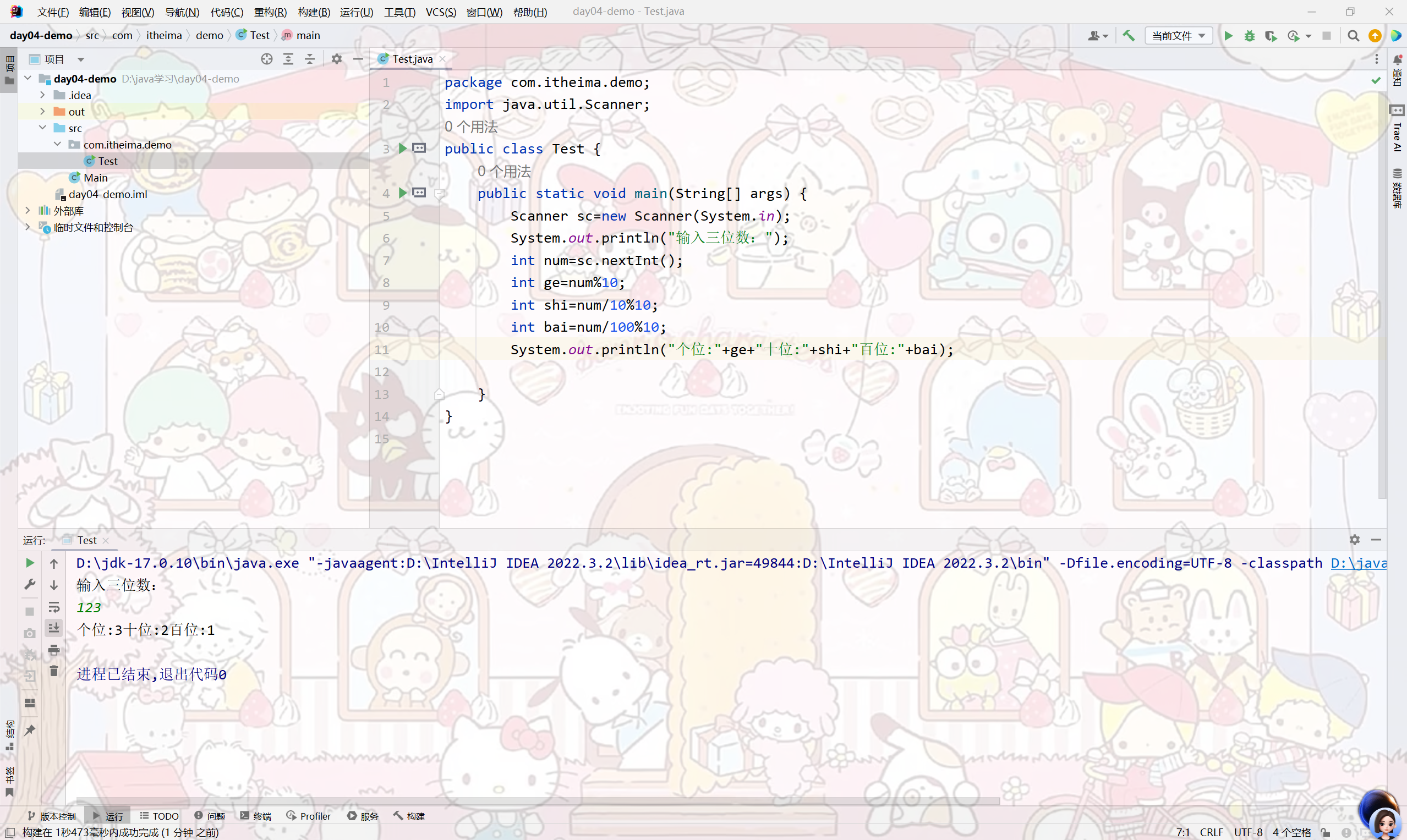Open the 重构(R) menu
The image size is (1407, 840).
(270, 12)
